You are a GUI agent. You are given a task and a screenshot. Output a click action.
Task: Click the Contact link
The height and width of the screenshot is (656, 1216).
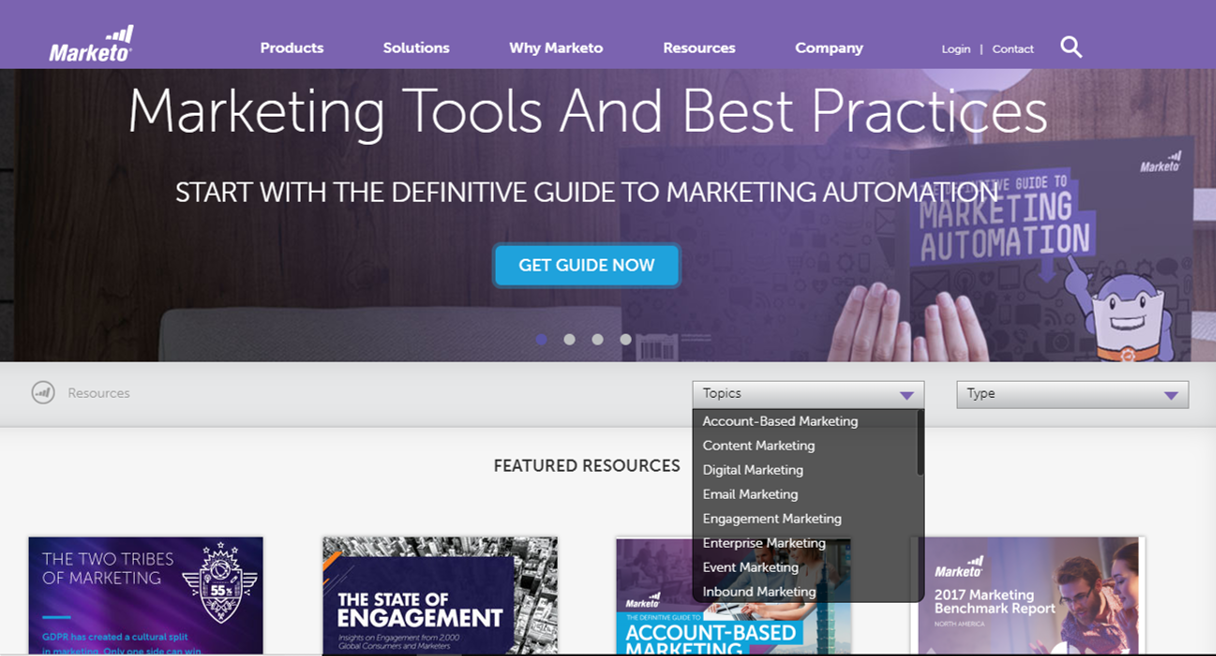[x=1013, y=49]
